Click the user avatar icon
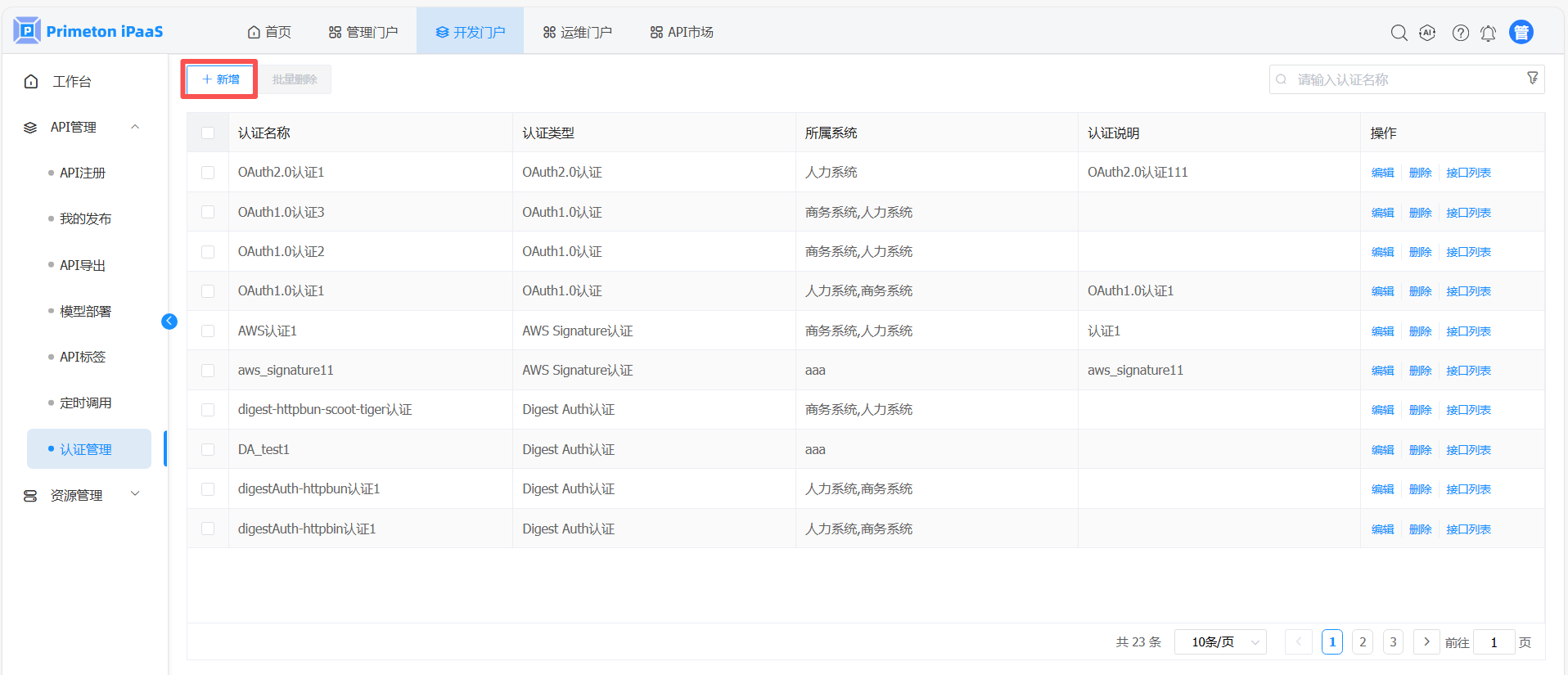1568x675 pixels. pos(1521,32)
